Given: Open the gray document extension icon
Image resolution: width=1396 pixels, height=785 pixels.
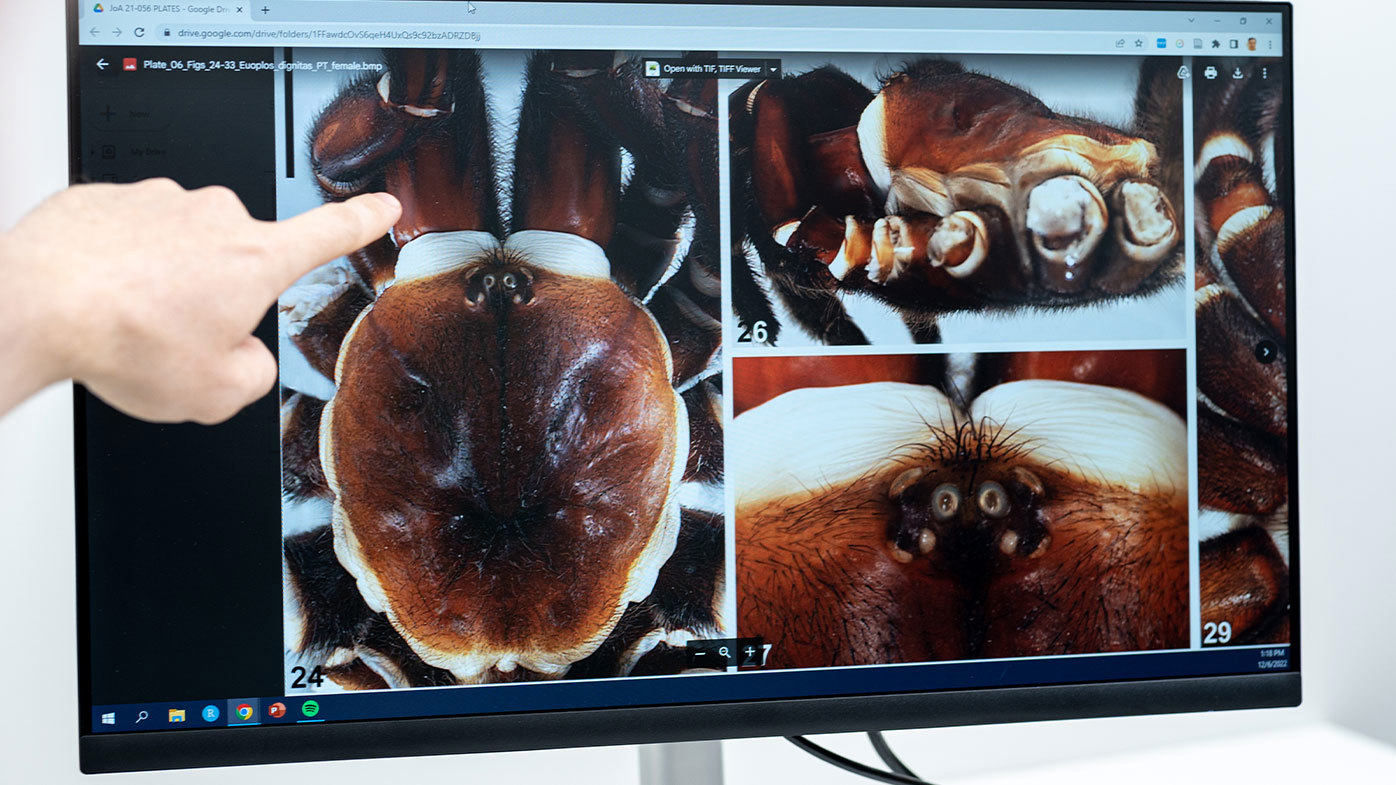Looking at the screenshot, I should pyautogui.click(x=1197, y=44).
